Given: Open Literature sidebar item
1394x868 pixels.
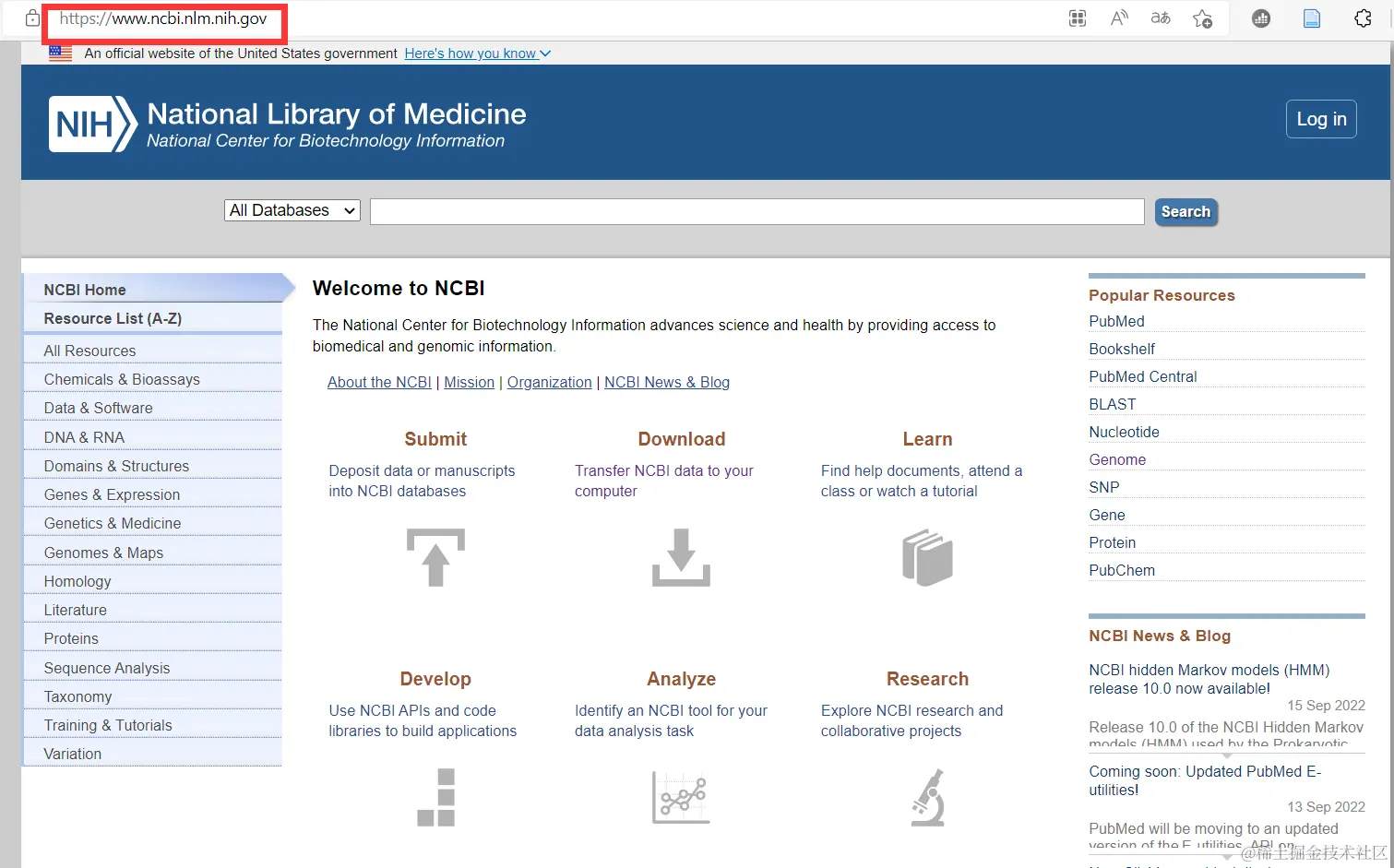Looking at the screenshot, I should point(152,610).
